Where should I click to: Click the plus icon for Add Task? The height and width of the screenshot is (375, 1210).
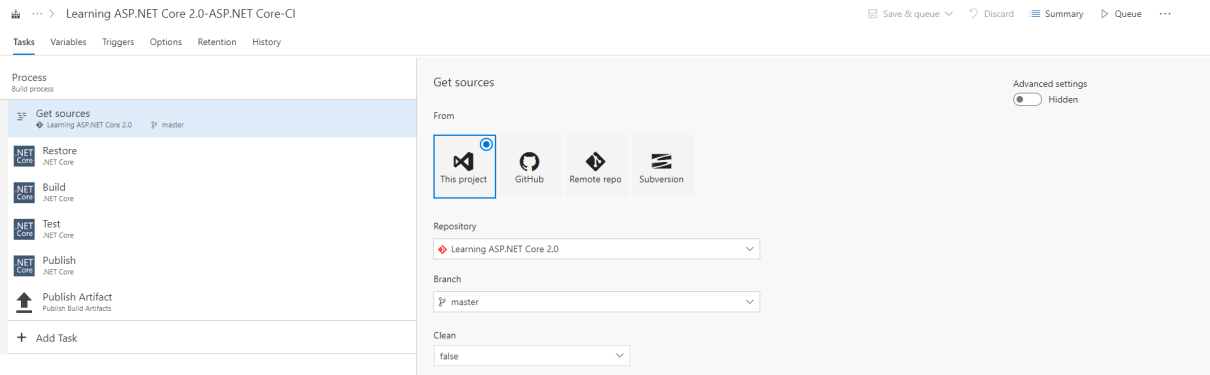pos(22,338)
